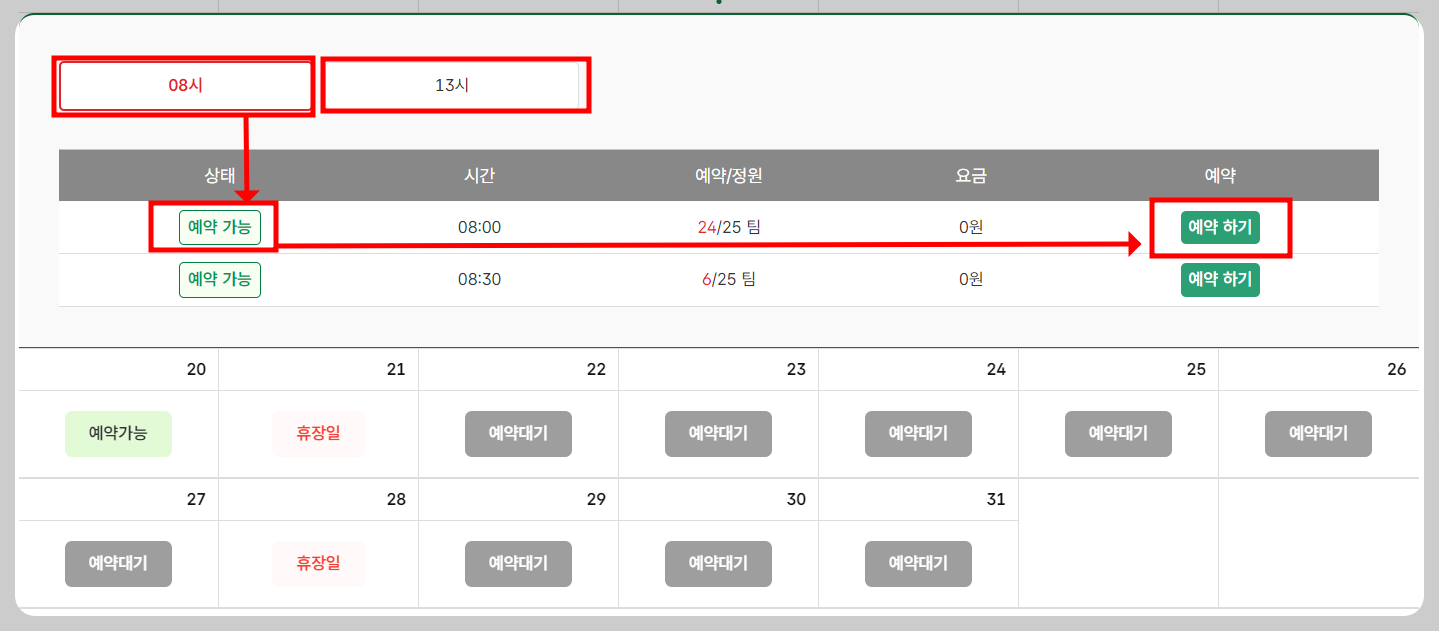Select the 예약 가능 badge for 08:30
The image size is (1439, 631).
220,279
